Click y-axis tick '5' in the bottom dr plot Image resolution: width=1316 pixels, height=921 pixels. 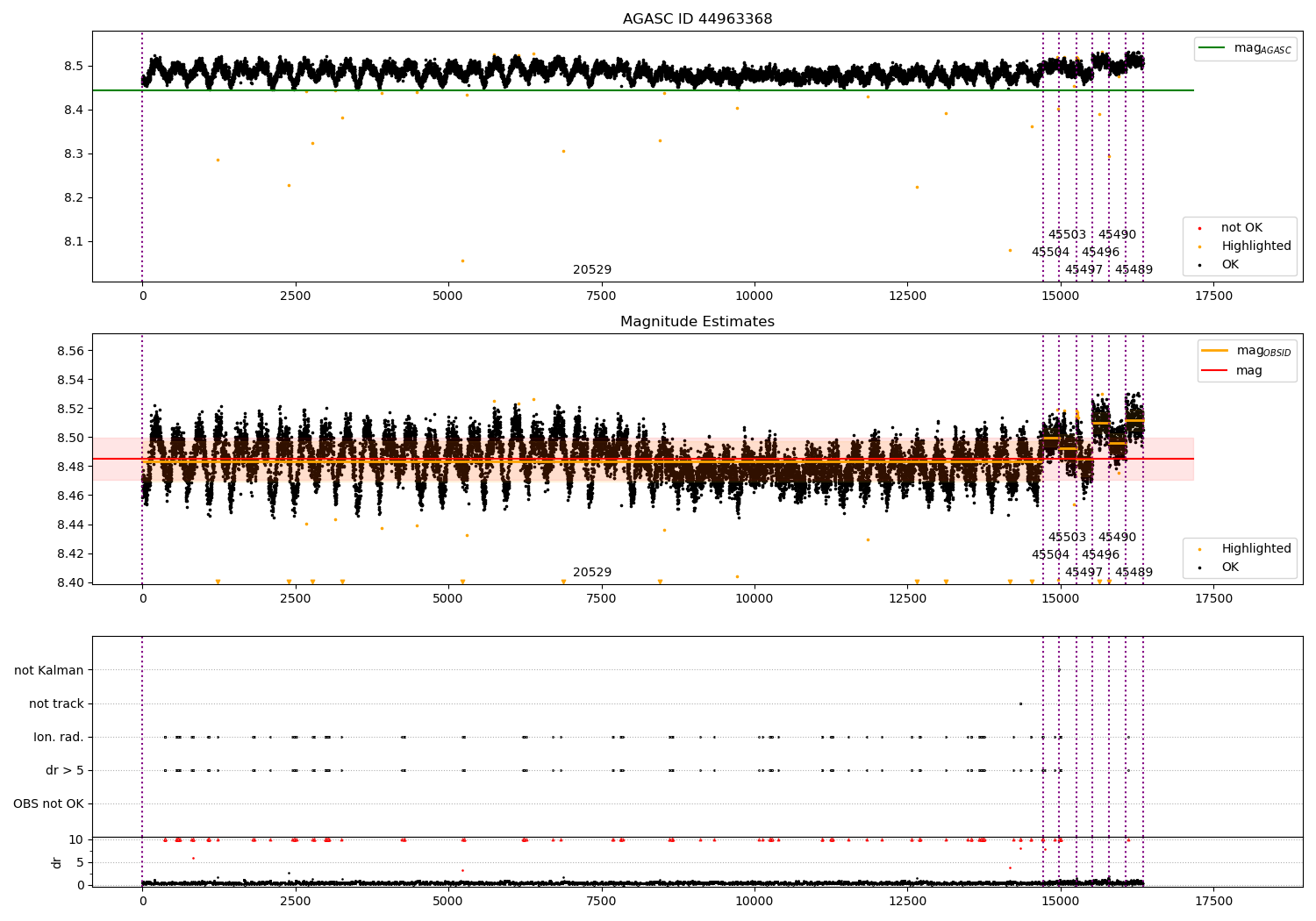tap(81, 862)
